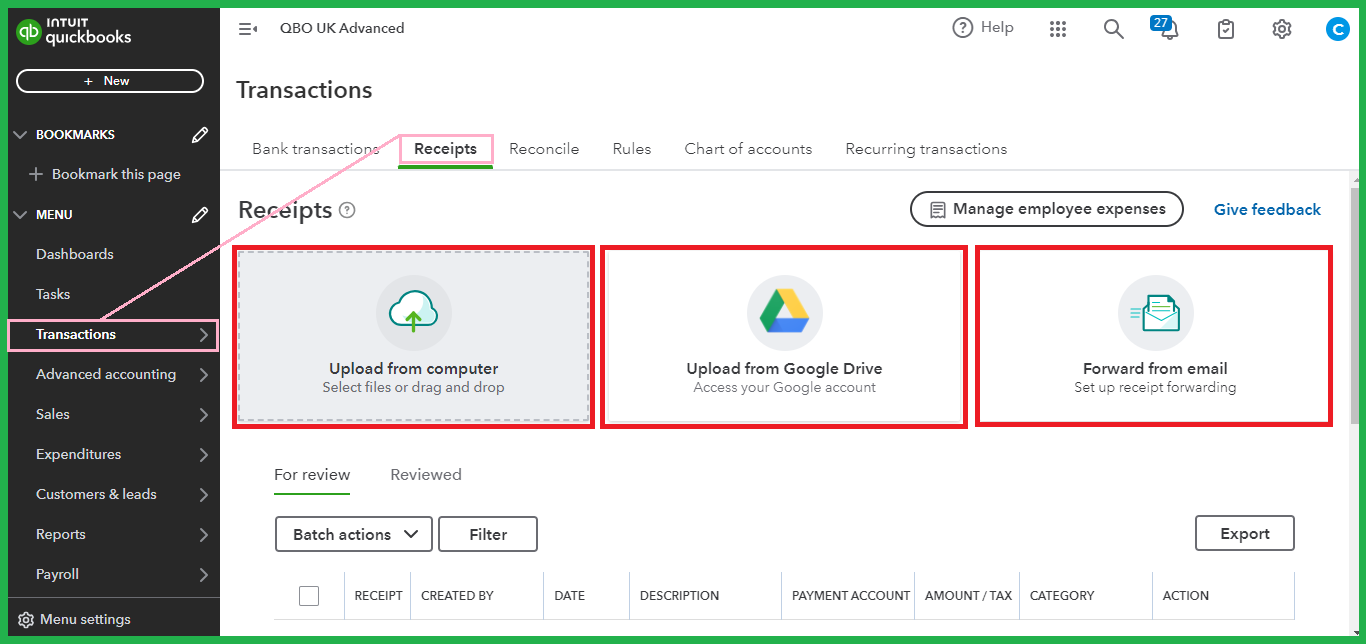1366x644 pixels.
Task: Select the Reviewed tab
Action: (426, 475)
